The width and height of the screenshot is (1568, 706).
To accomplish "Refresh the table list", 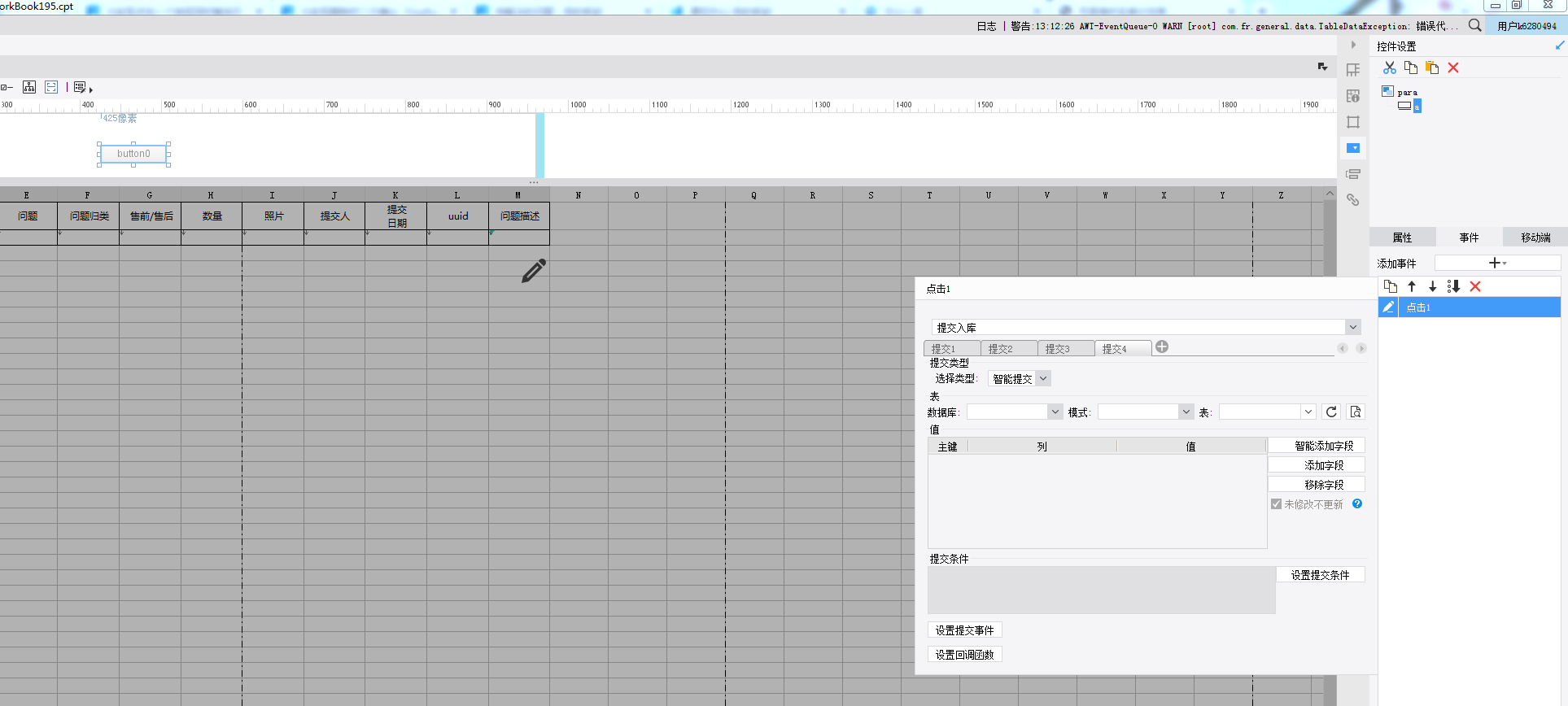I will point(1331,412).
